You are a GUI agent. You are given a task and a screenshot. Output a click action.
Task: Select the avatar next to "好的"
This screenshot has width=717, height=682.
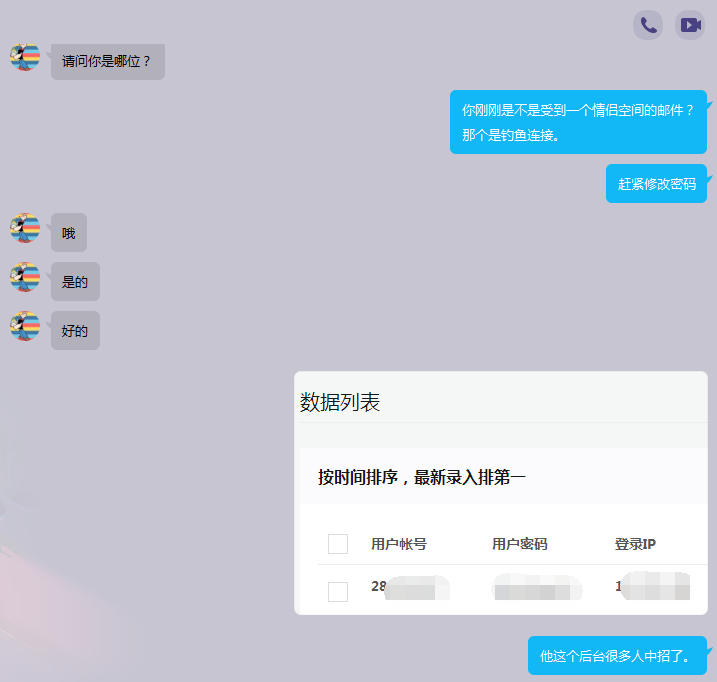25,326
